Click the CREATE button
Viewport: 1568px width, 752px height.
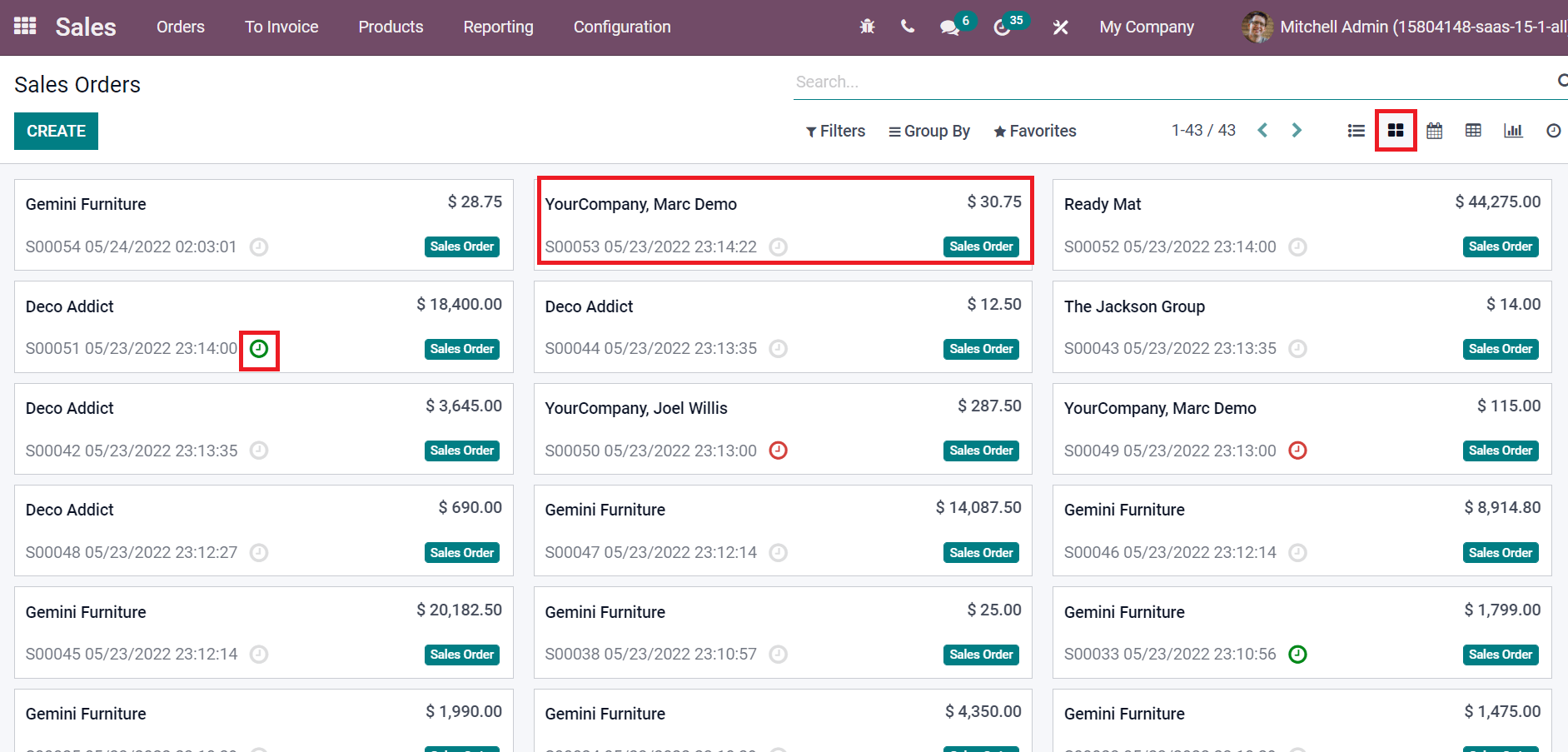pyautogui.click(x=56, y=131)
